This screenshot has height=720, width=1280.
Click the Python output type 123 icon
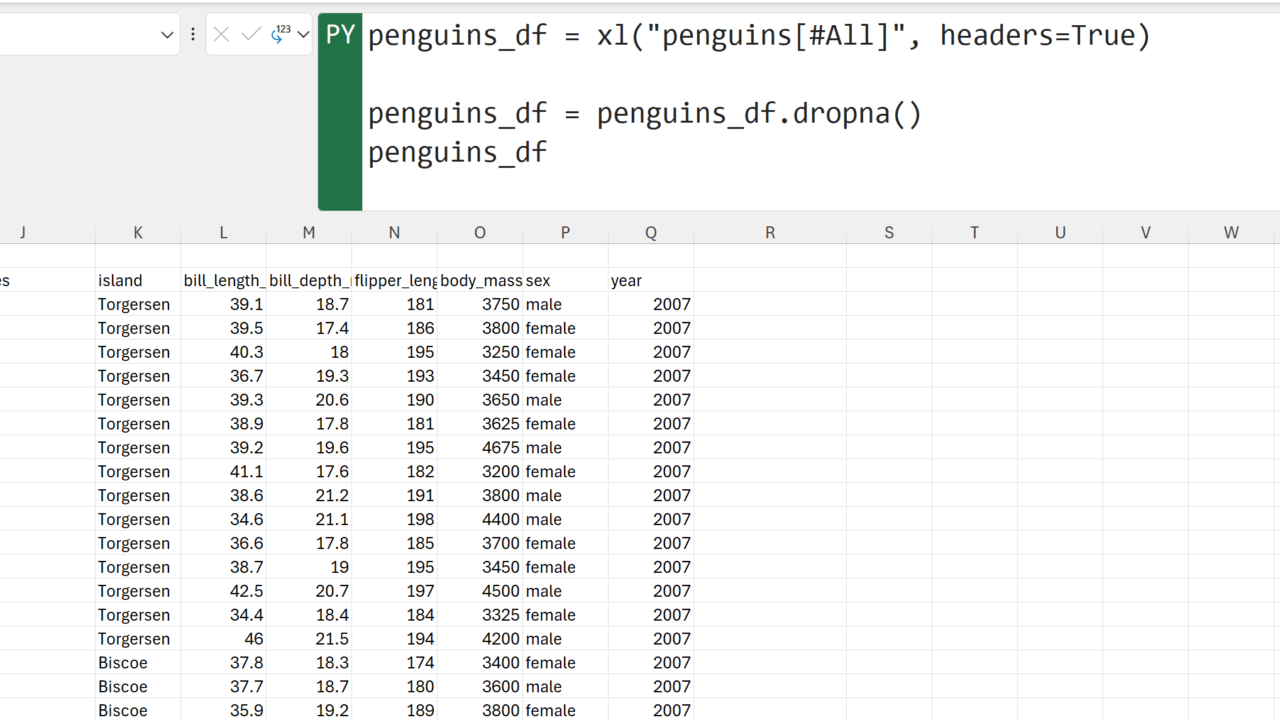pos(280,35)
